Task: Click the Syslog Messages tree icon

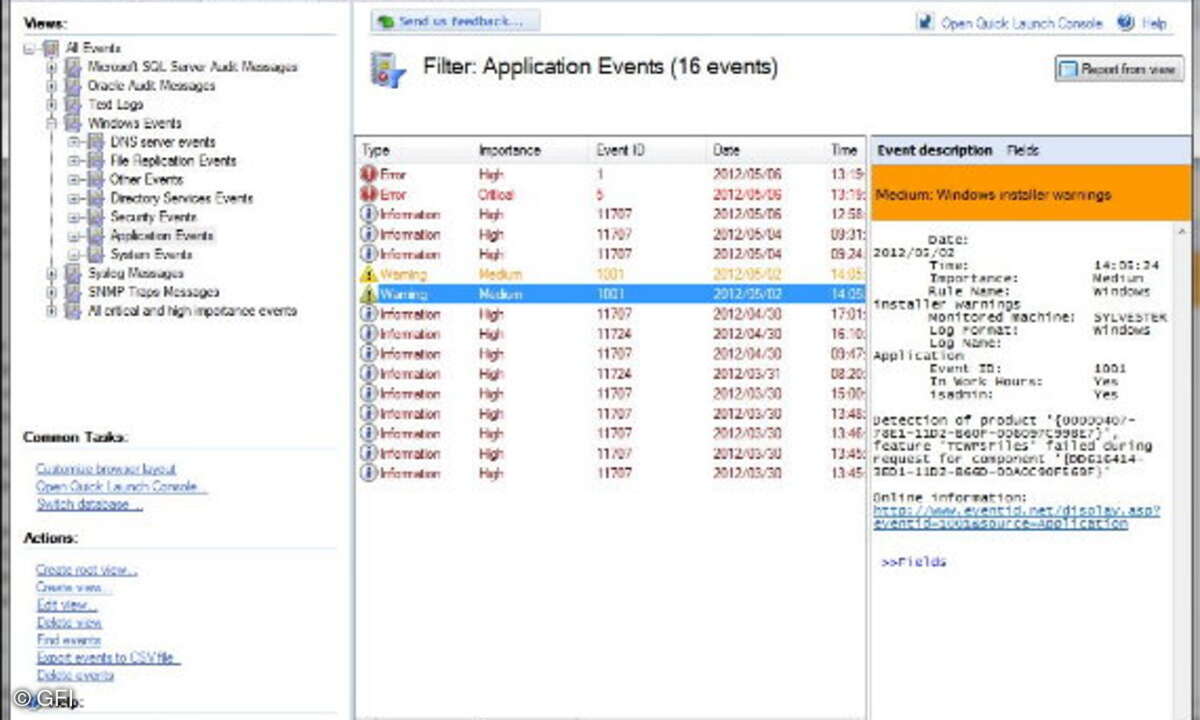Action: coord(72,273)
